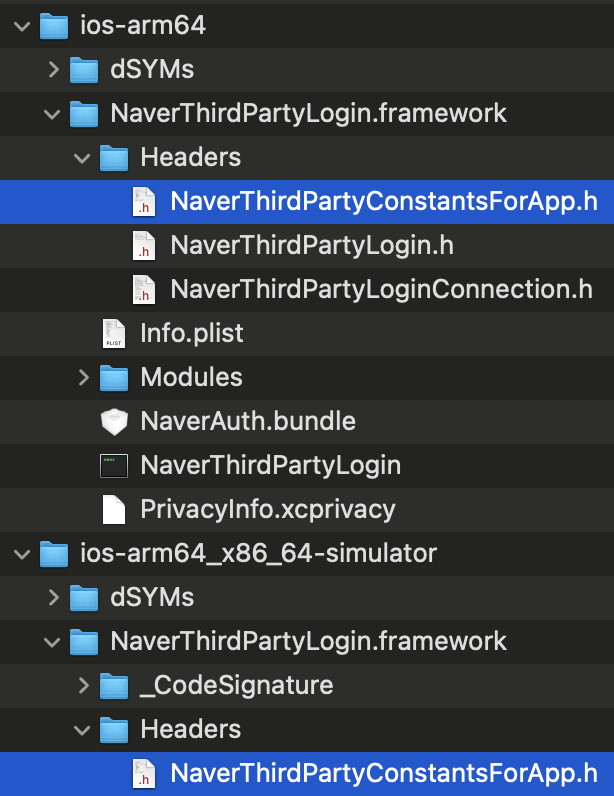614x796 pixels.
Task: Select the 'Info.plist' file name
Action: click(x=191, y=334)
